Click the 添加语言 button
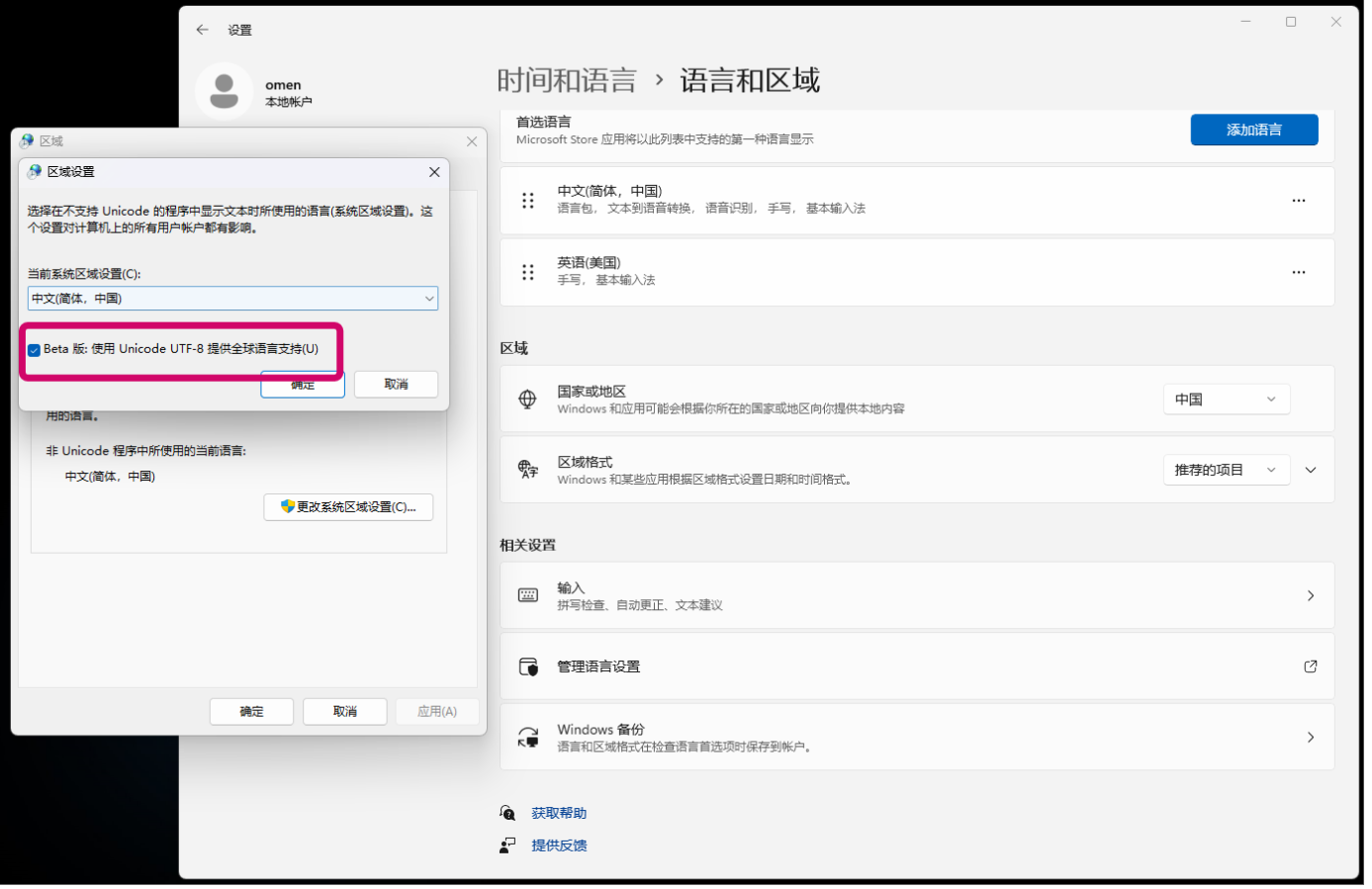Viewport: 1372px width, 889px height. point(1253,130)
